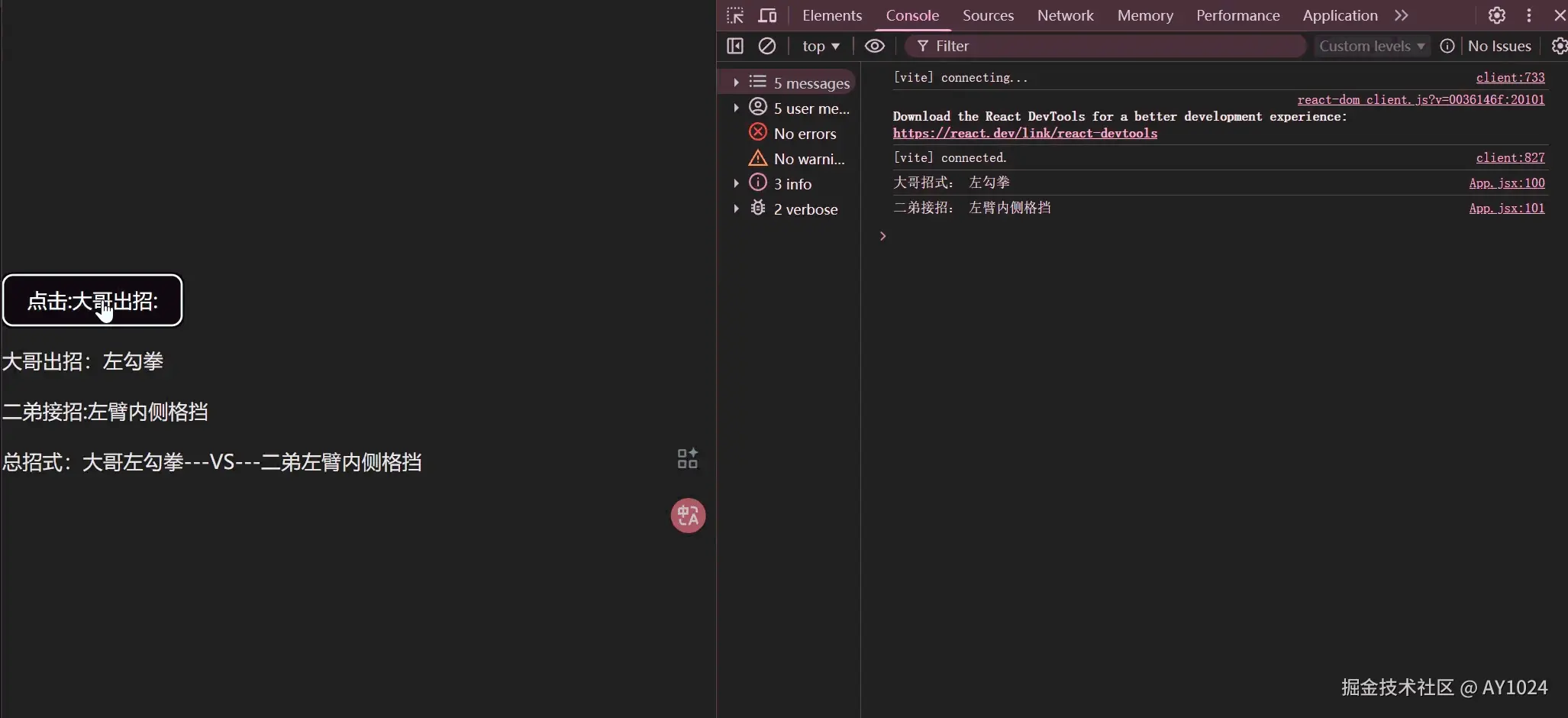This screenshot has height=718, width=1568.
Task: Open the Custom levels dropdown
Action: (x=1372, y=46)
